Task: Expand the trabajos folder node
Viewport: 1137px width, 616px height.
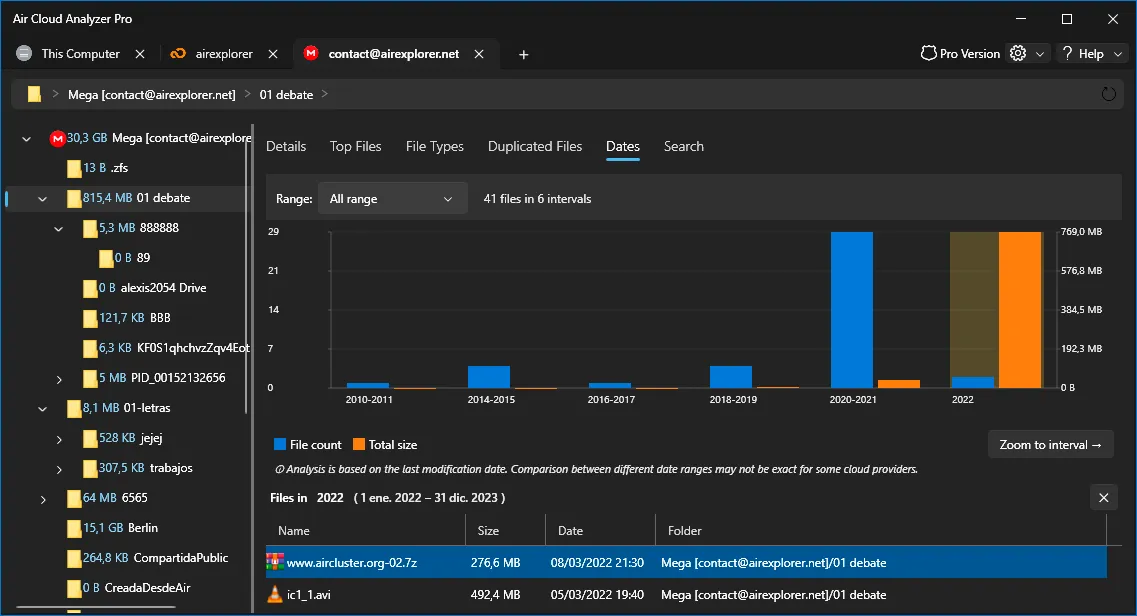Action: [59, 469]
